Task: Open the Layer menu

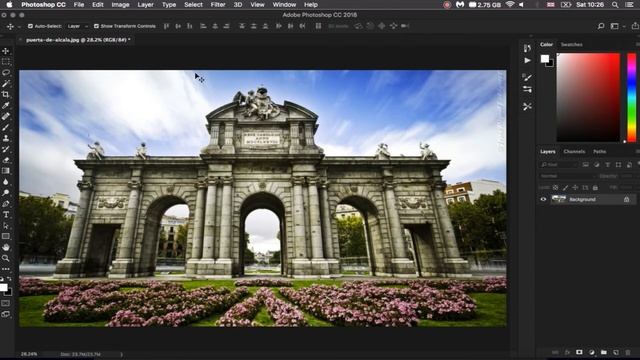Action: click(x=145, y=5)
